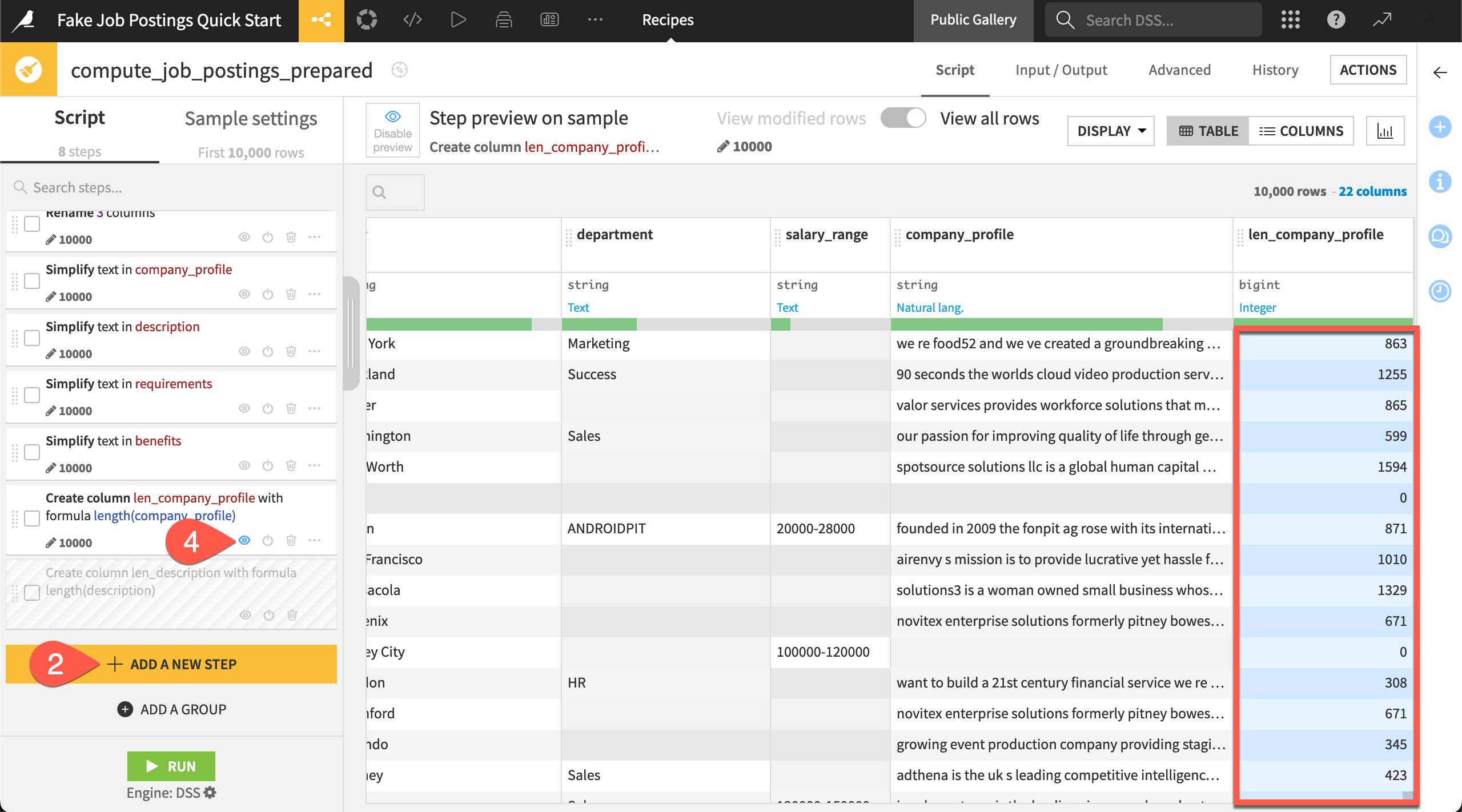
Task: Click the grid/apps icon in top right
Action: (x=1290, y=19)
